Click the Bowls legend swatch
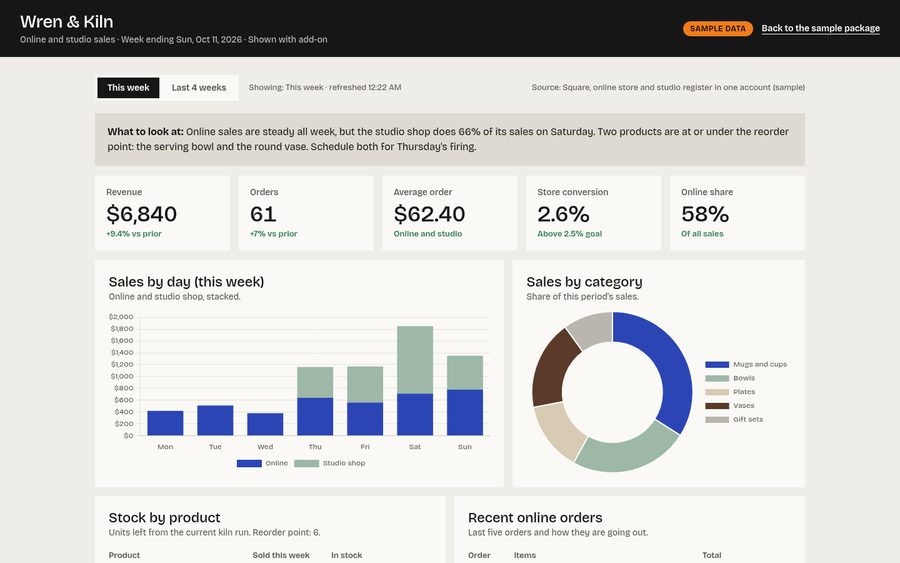 pos(717,378)
